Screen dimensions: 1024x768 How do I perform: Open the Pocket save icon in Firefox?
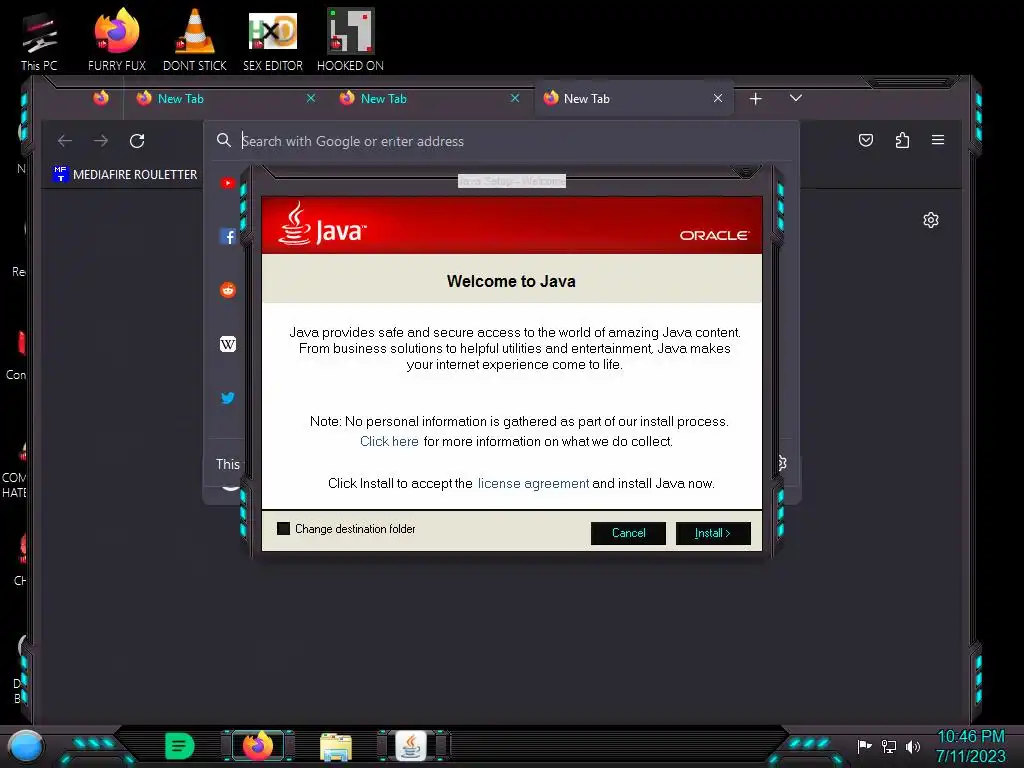pyautogui.click(x=866, y=140)
